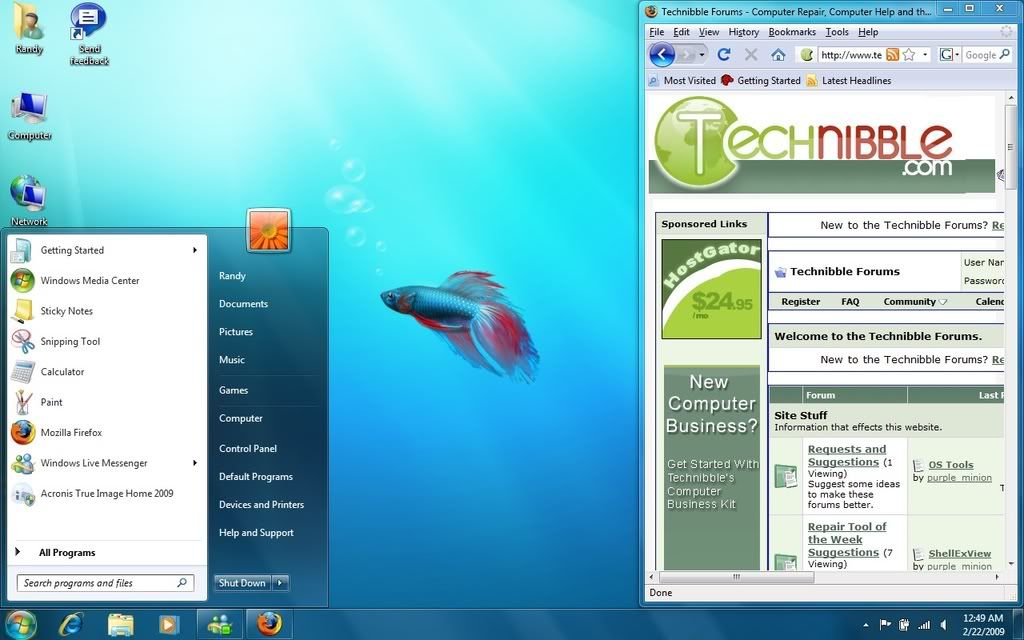Open the Computer desktop icon

pos(29,116)
